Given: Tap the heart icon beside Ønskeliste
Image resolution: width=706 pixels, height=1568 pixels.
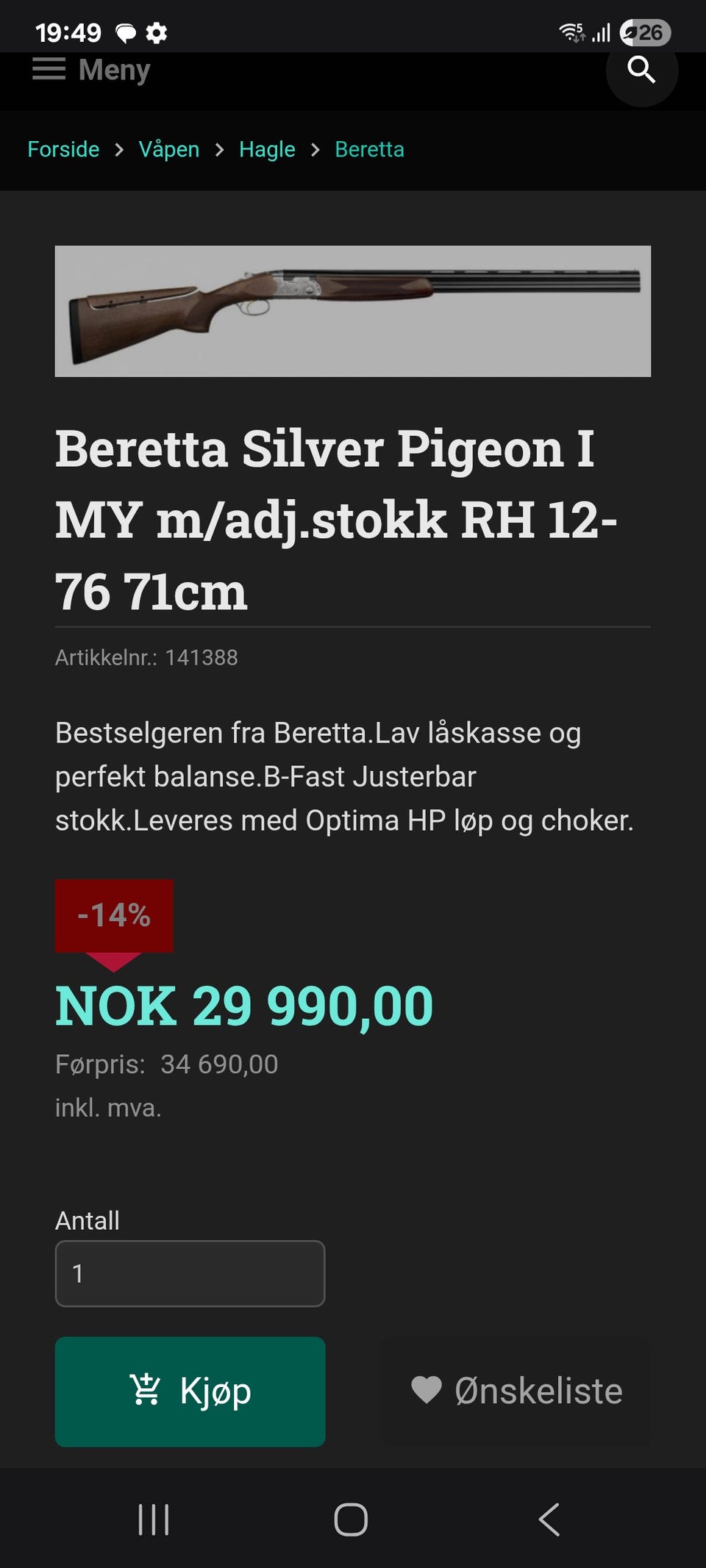Looking at the screenshot, I should 427,1390.
